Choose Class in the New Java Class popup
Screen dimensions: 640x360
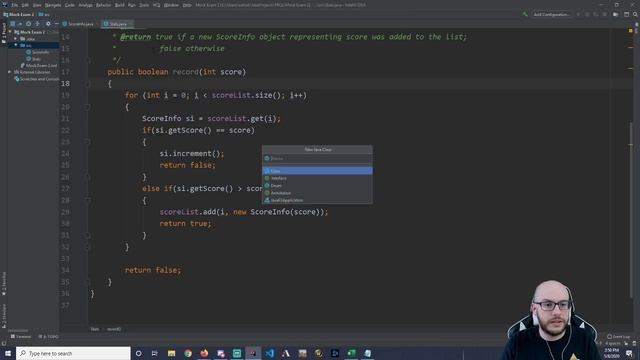coord(317,171)
